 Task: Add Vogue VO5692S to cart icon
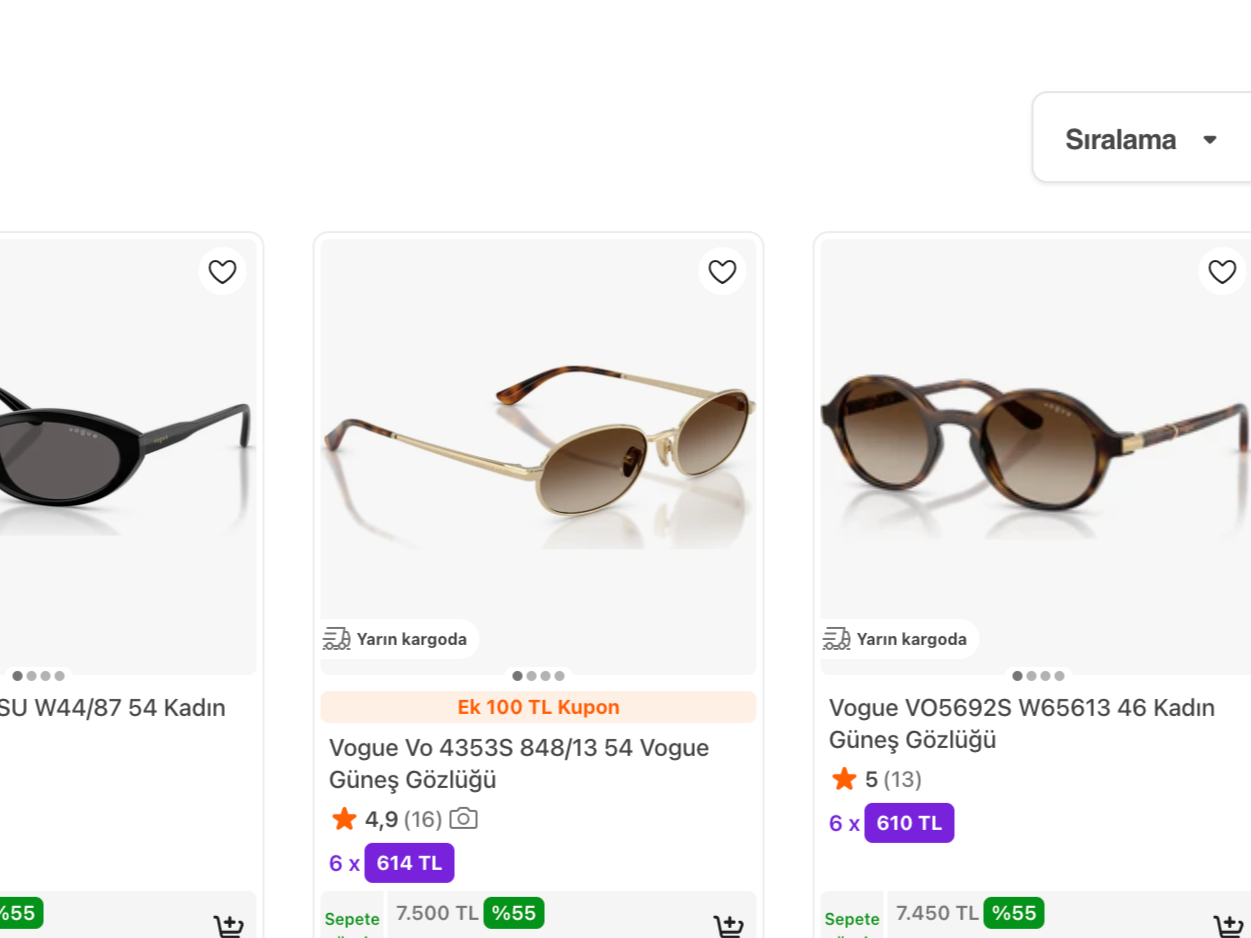pyautogui.click(x=1229, y=927)
